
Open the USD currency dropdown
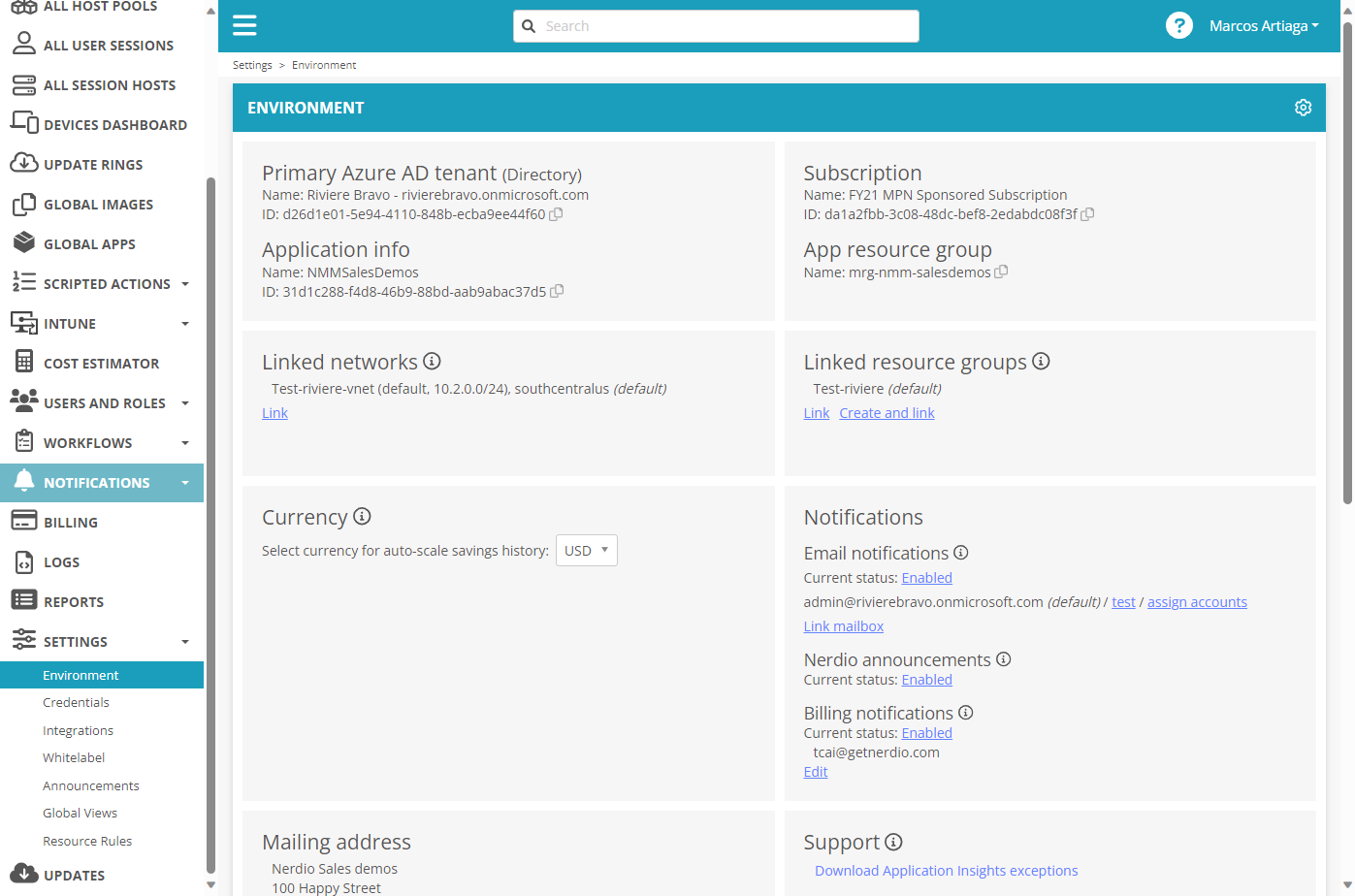pos(587,550)
